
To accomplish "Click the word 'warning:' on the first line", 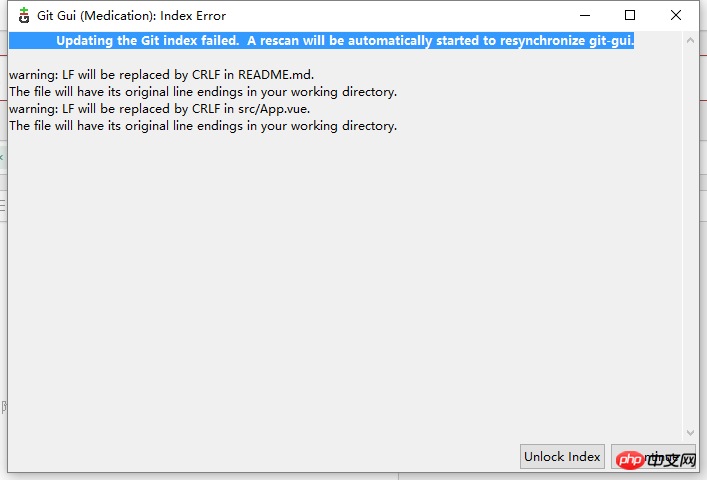I will pos(33,74).
